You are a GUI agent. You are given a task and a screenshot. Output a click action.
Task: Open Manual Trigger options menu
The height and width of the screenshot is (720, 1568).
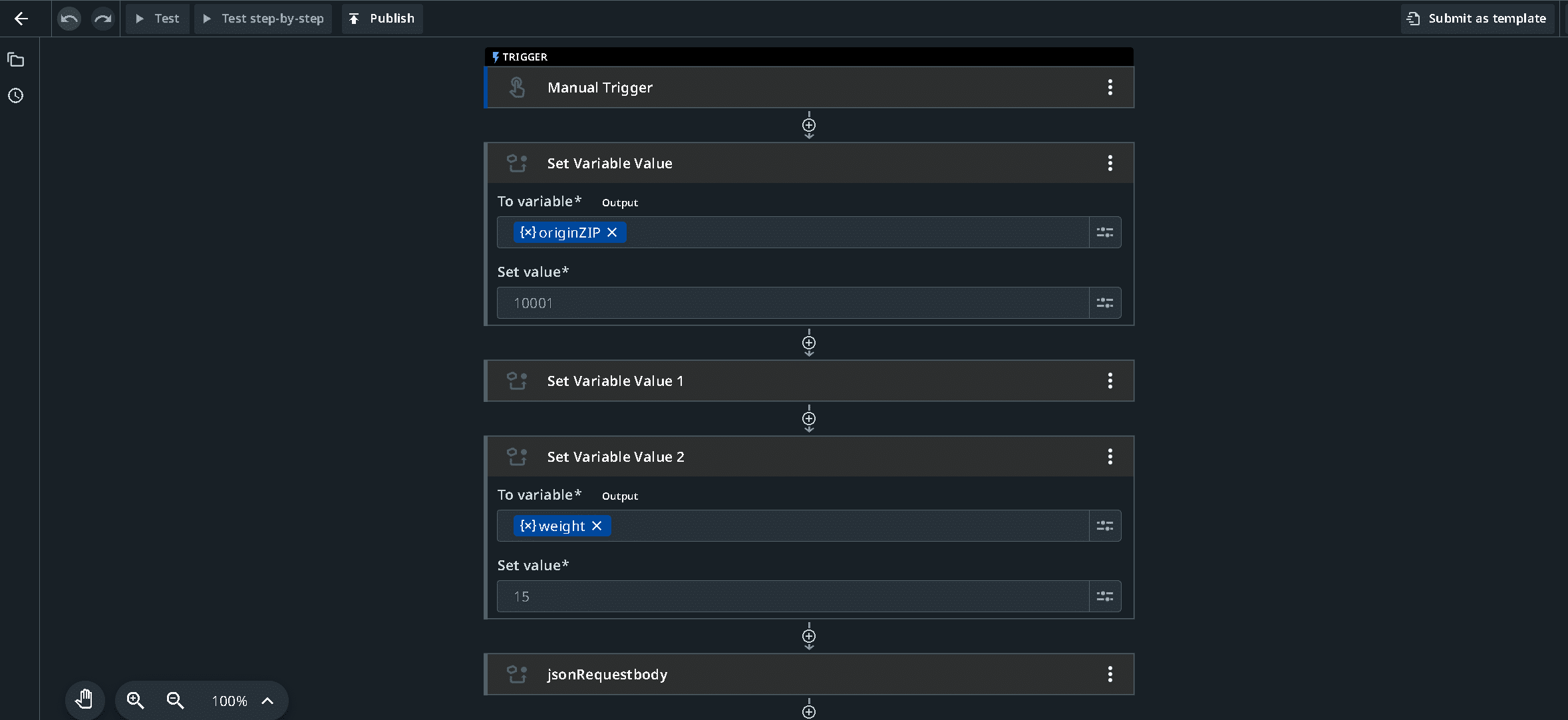click(x=1110, y=87)
